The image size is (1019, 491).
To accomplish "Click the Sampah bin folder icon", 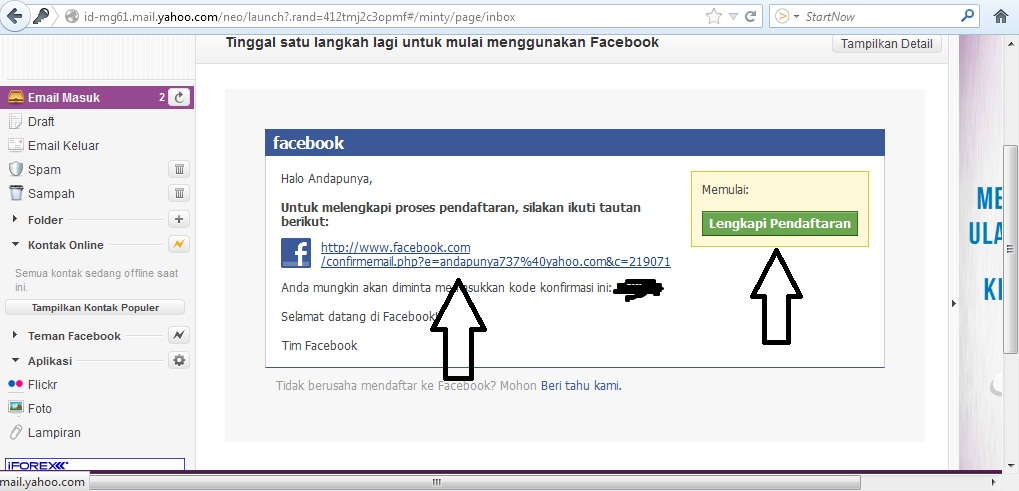I will [x=16, y=193].
